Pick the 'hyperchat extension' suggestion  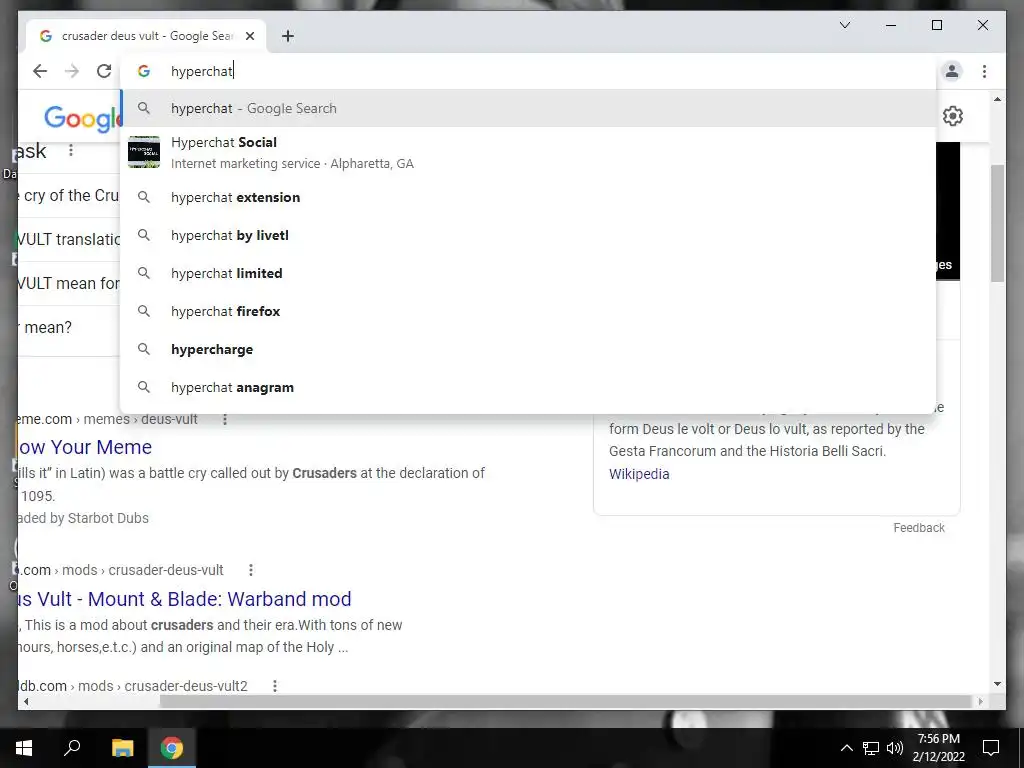528,197
